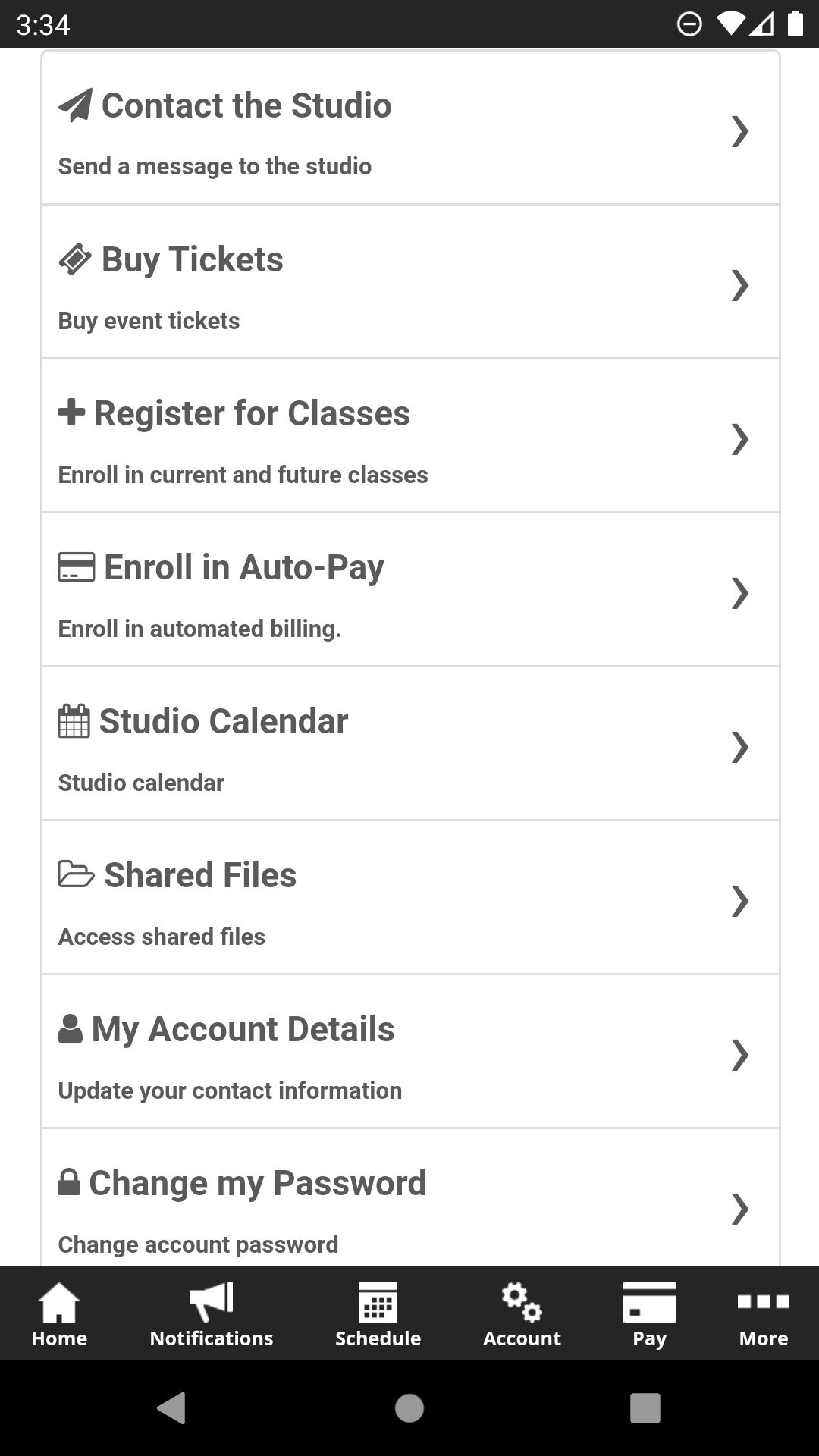Expand Contact the Studio chevron arrow
Image resolution: width=819 pixels, height=1456 pixels.
pos(739,131)
